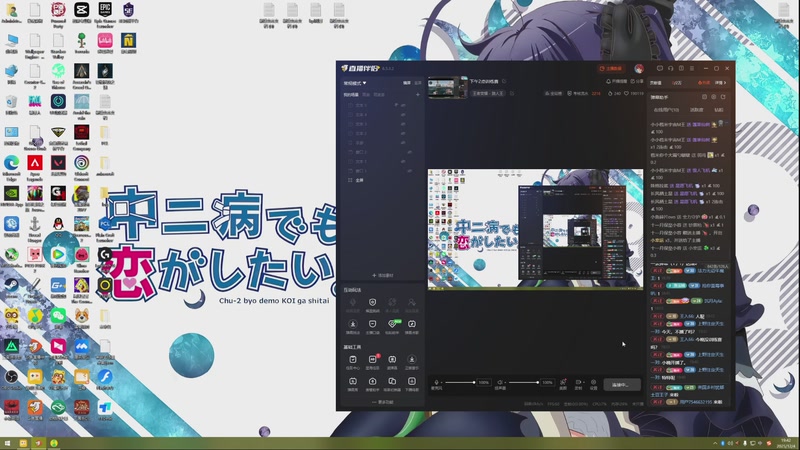The width and height of the screenshot is (800, 450).
Task: Open the orange 主播数据 button
Action: point(611,68)
